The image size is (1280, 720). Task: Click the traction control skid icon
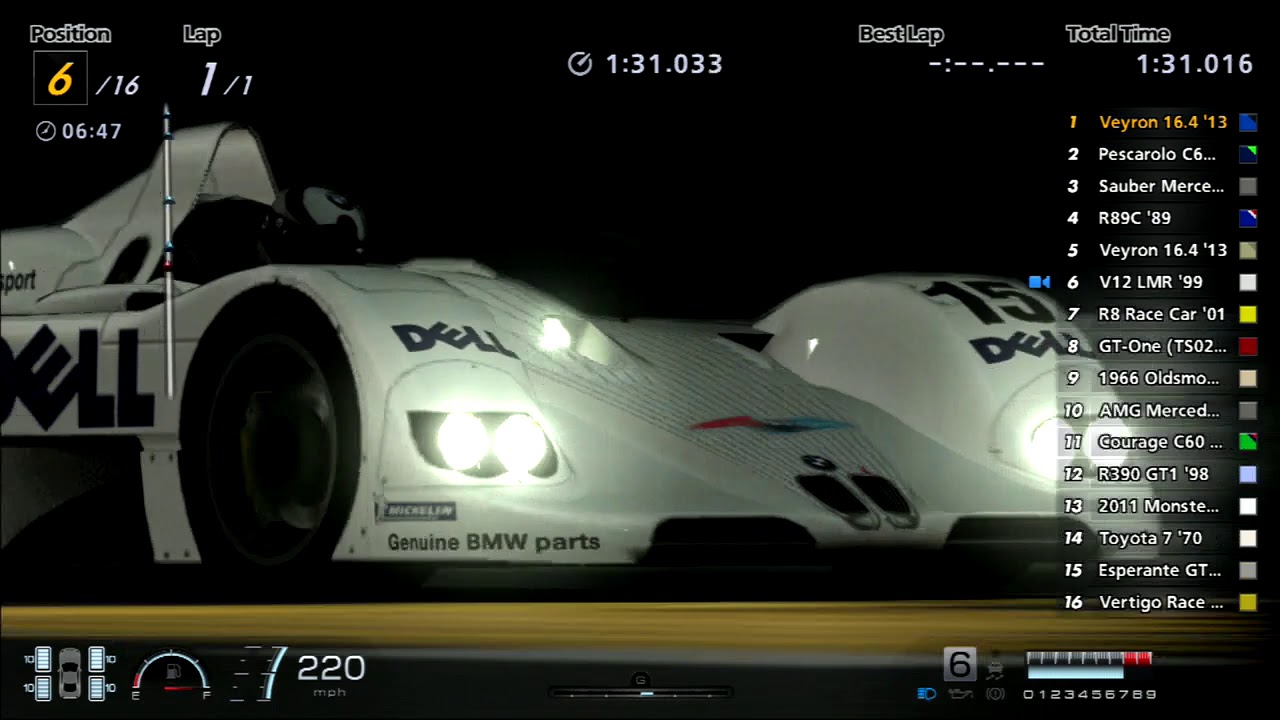(996, 670)
